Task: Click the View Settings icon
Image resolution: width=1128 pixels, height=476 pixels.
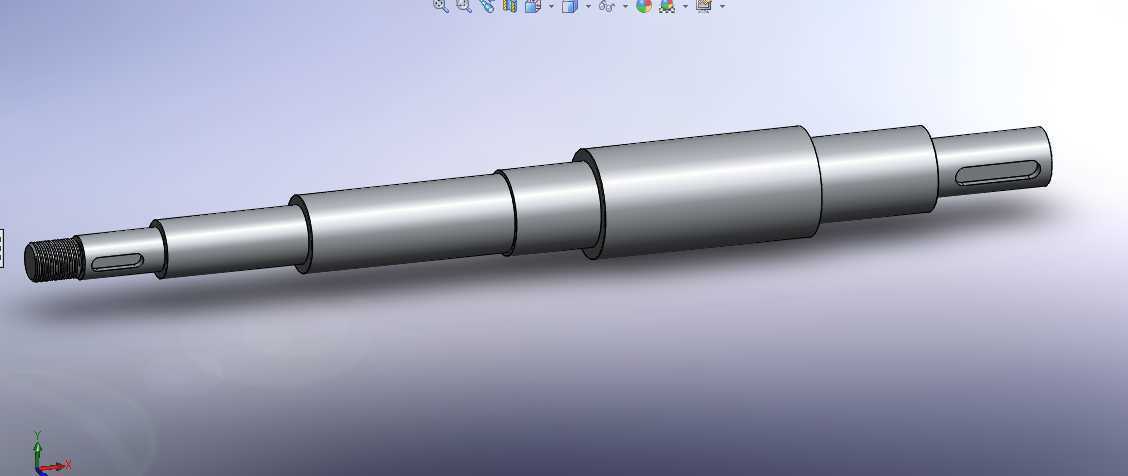Action: pyautogui.click(x=704, y=6)
